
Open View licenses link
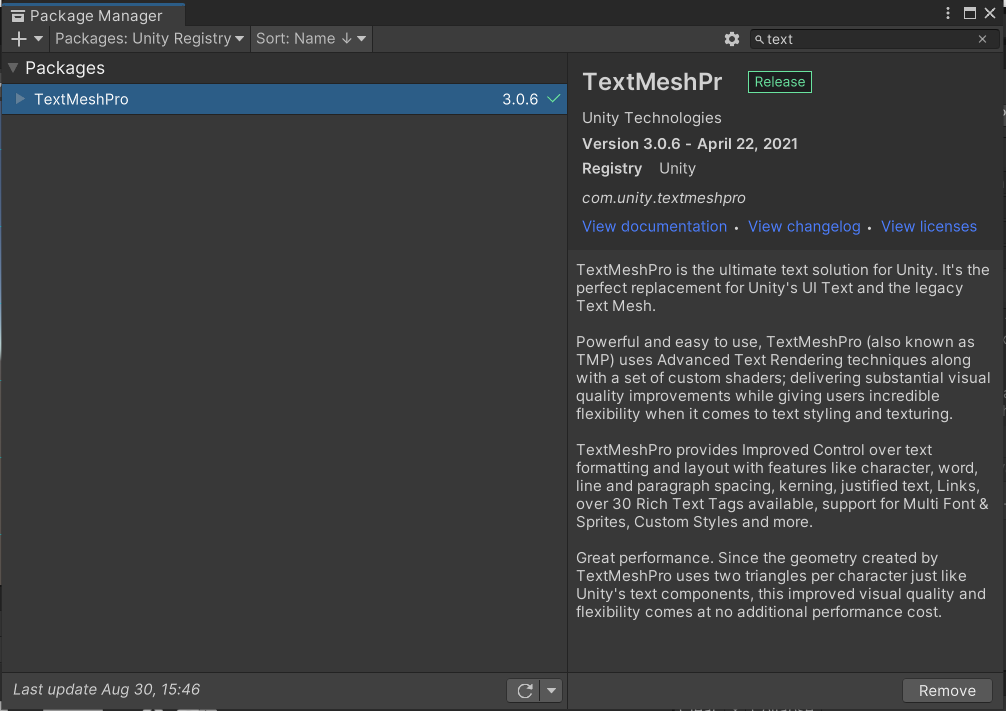pyautogui.click(x=928, y=227)
